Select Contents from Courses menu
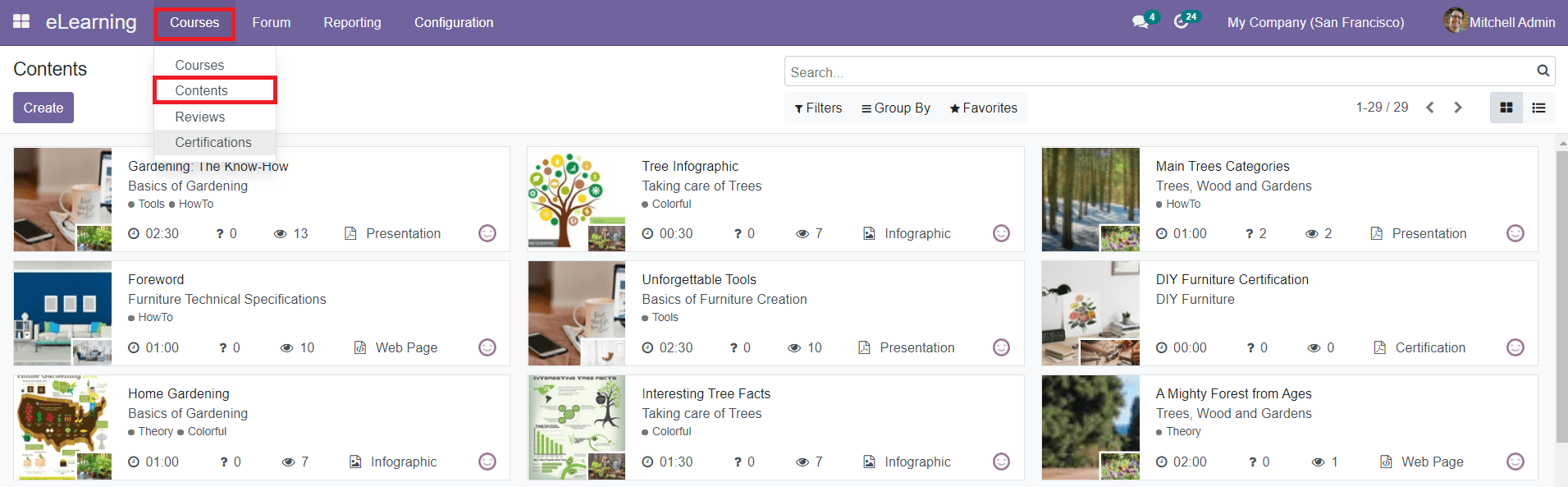 coord(202,90)
